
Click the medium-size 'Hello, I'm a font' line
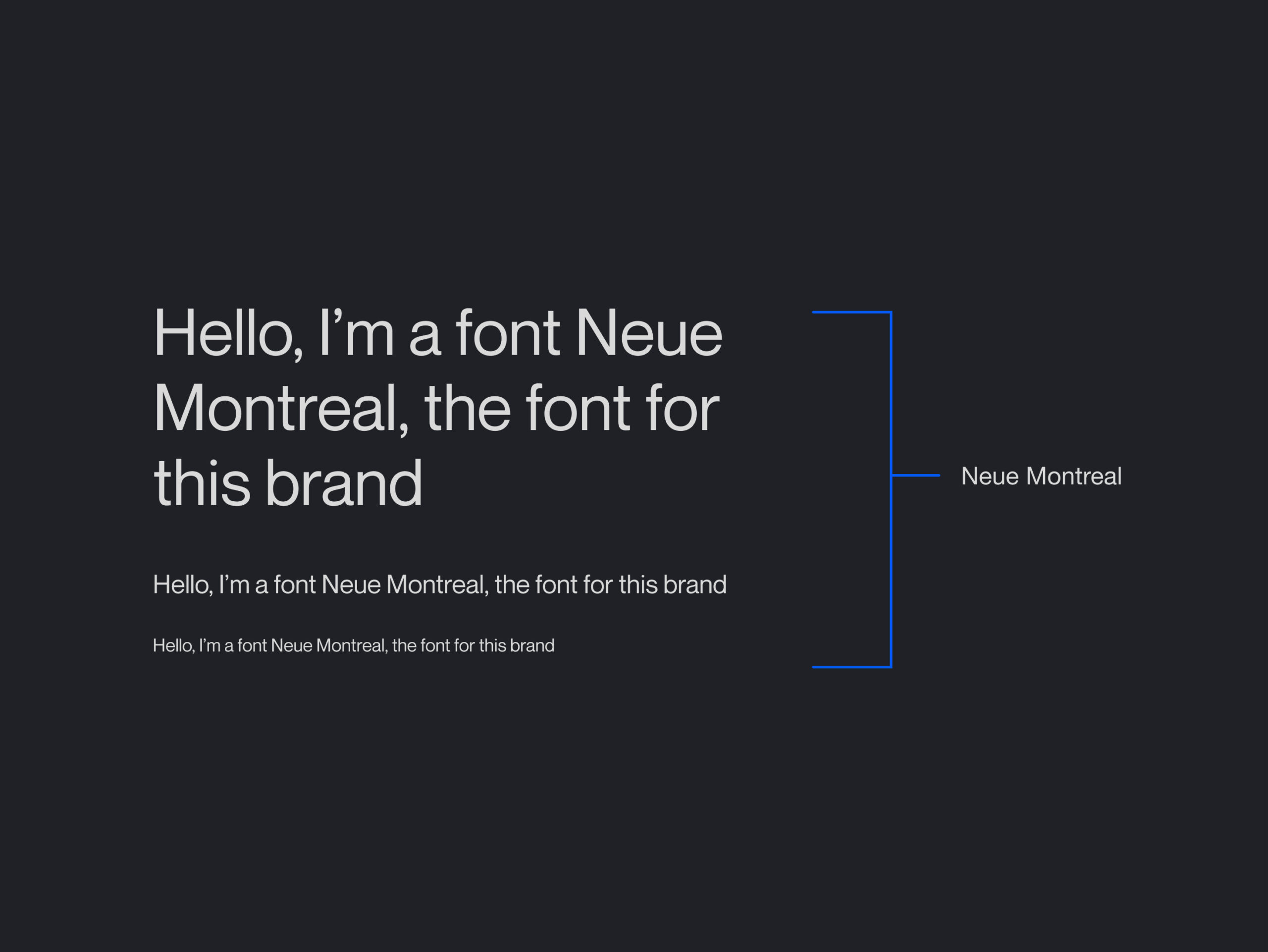440,585
